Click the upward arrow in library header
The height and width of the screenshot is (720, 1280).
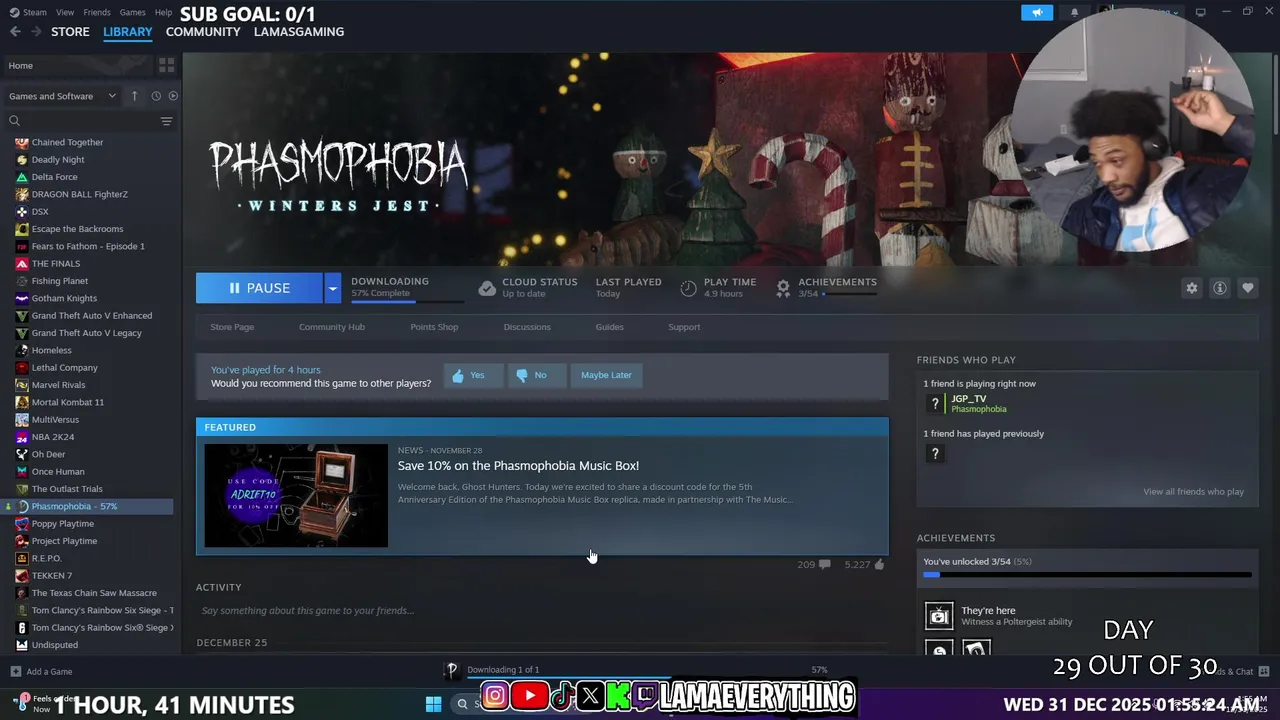(134, 96)
